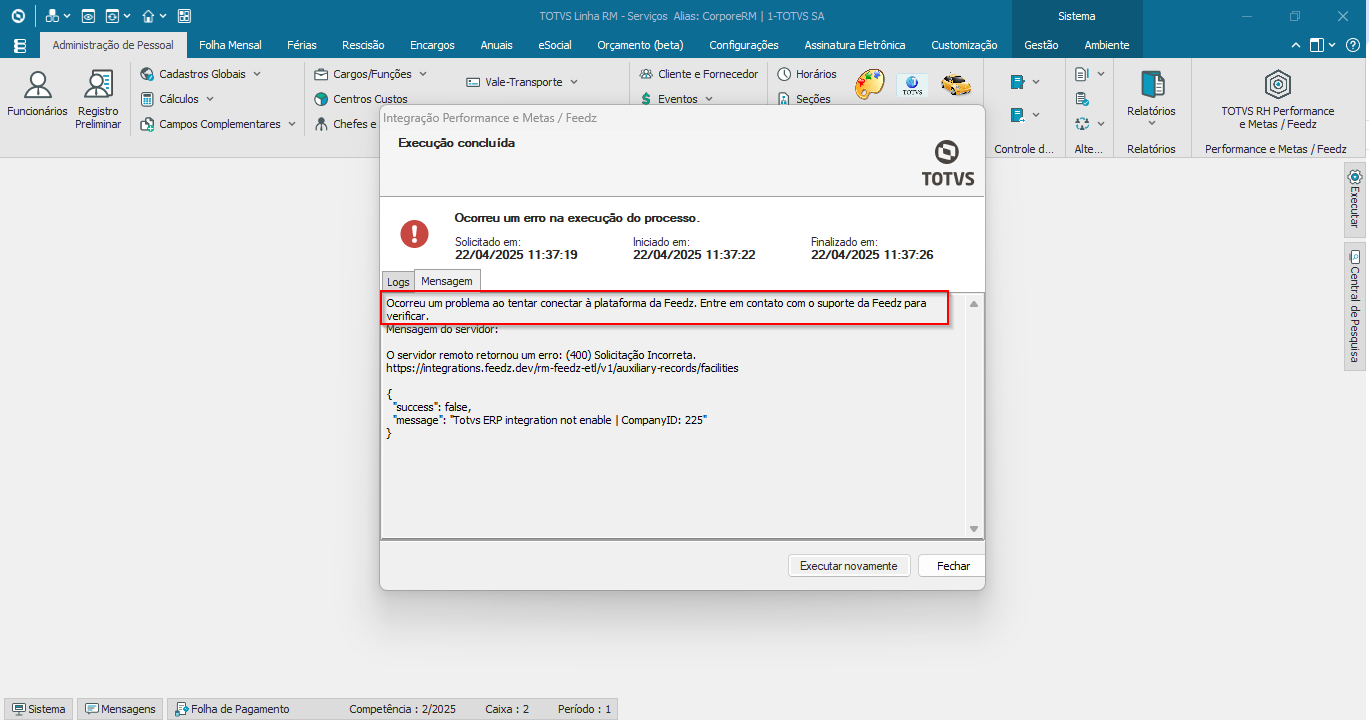Select the Administração de Pessoal ribbon tab
This screenshot has width=1369, height=720.
click(x=113, y=45)
